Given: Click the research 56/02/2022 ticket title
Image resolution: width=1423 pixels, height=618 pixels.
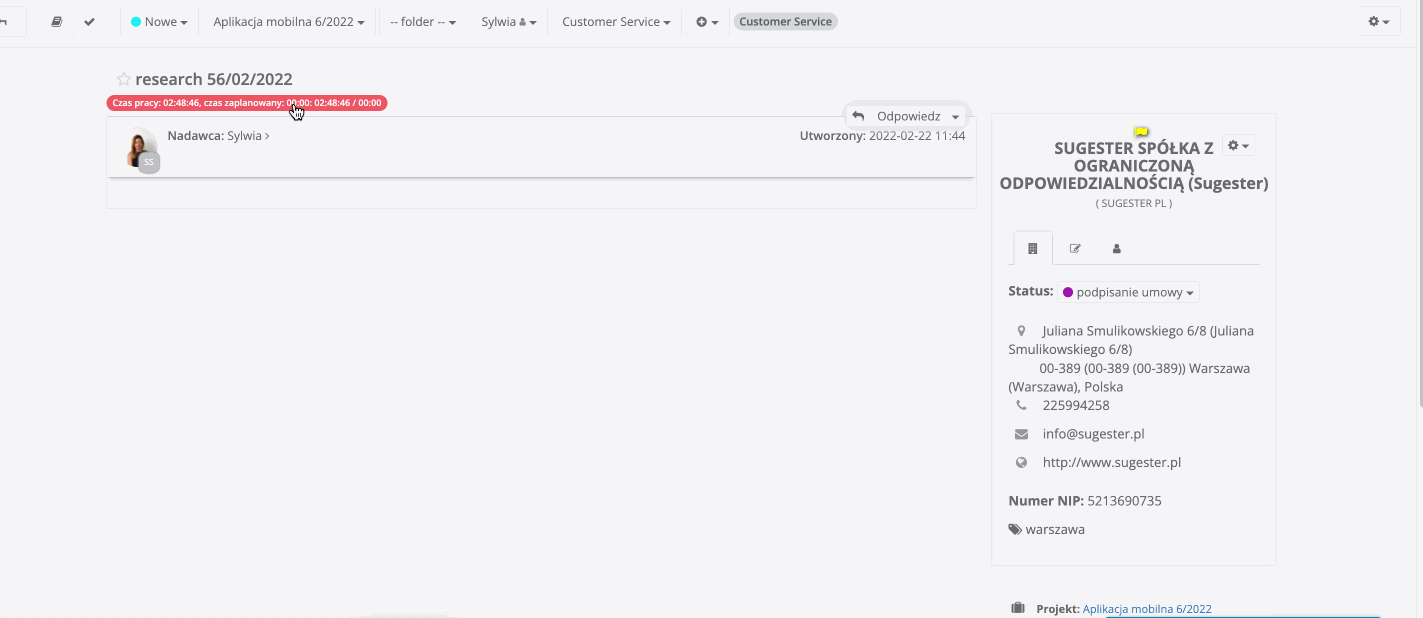Looking at the screenshot, I should (x=214, y=79).
